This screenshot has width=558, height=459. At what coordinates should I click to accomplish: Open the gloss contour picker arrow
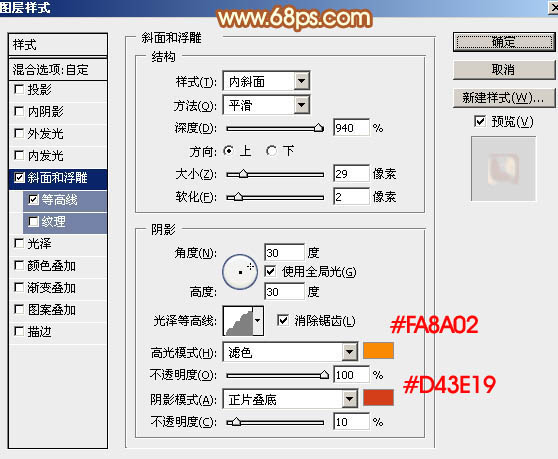(258, 321)
